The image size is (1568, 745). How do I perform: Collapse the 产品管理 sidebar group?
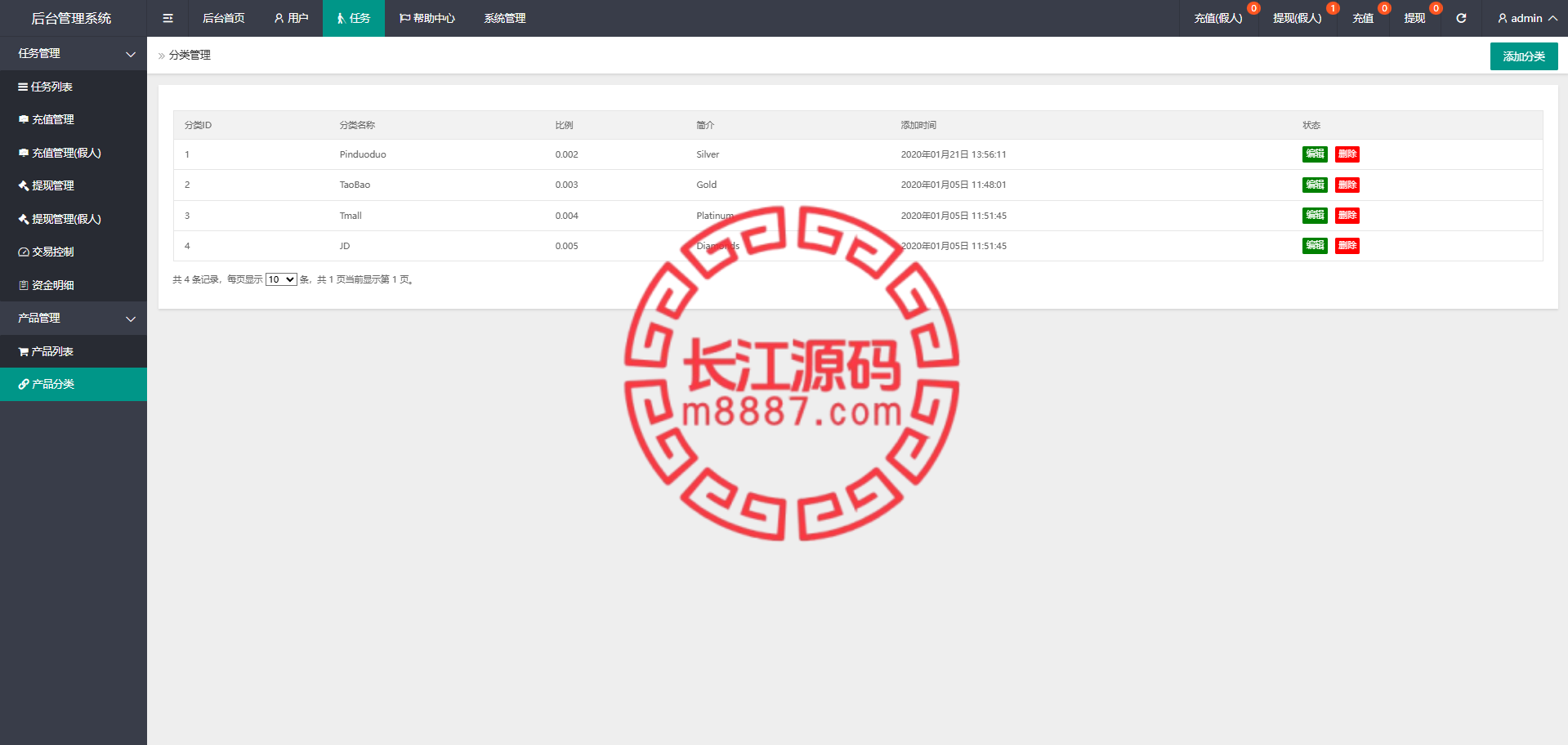tap(74, 318)
